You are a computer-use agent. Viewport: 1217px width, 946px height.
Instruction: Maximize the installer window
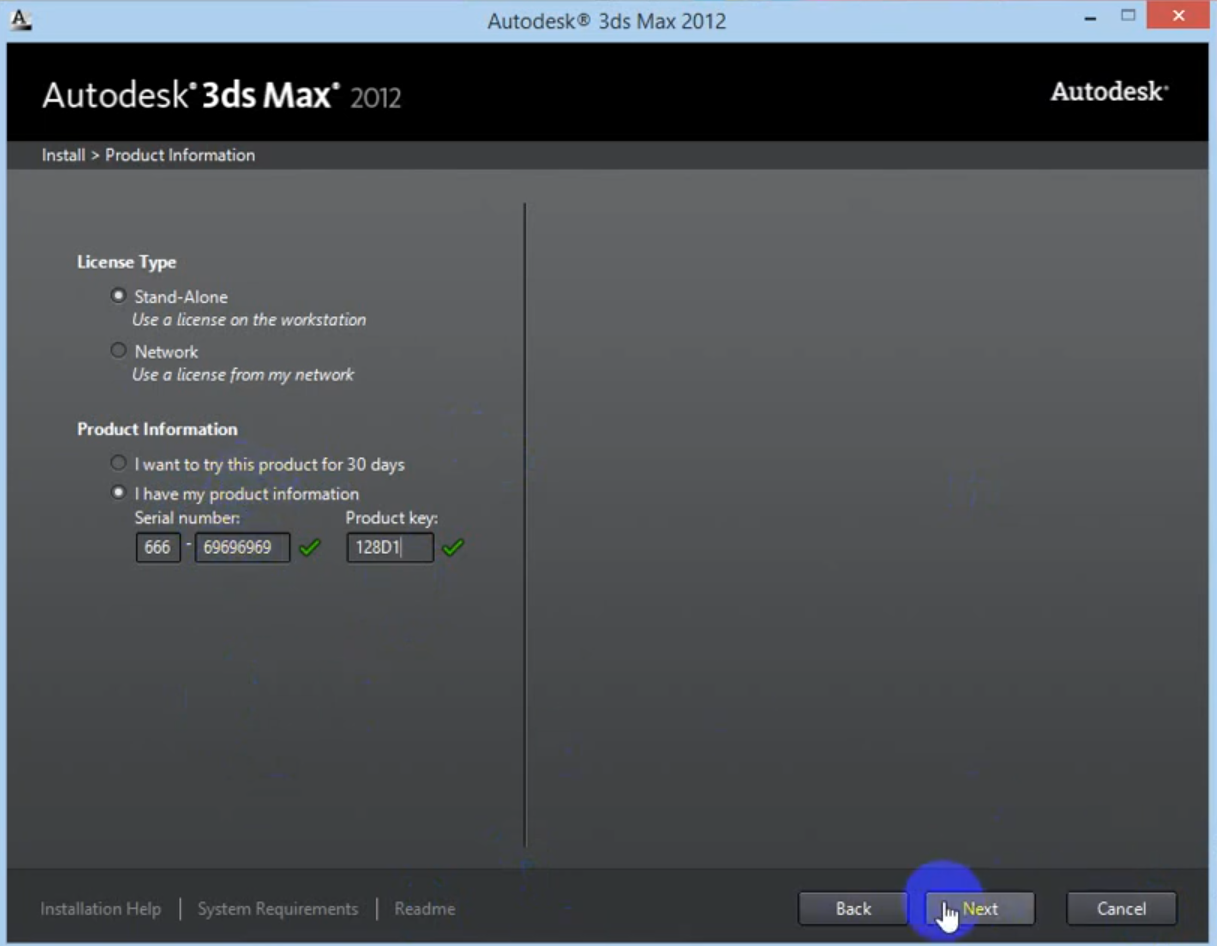click(1128, 16)
